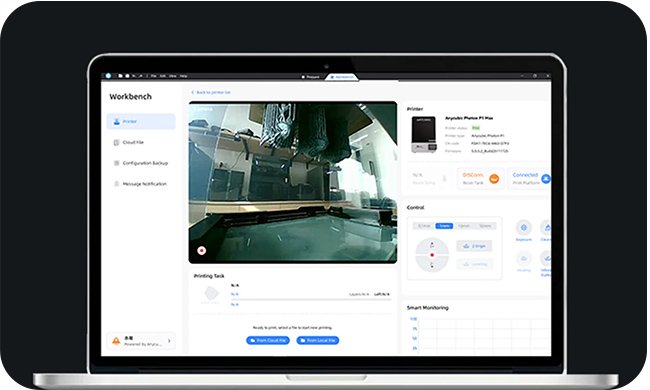Click the orange account avatar icon

[116, 341]
